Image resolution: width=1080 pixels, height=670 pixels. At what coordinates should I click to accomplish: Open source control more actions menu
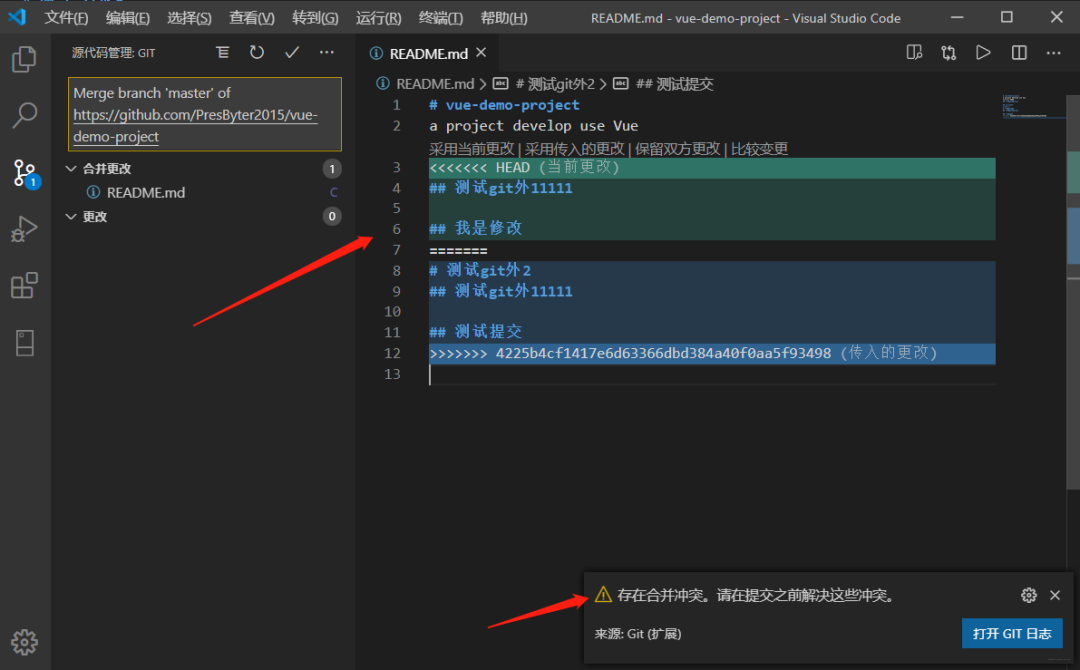point(326,52)
